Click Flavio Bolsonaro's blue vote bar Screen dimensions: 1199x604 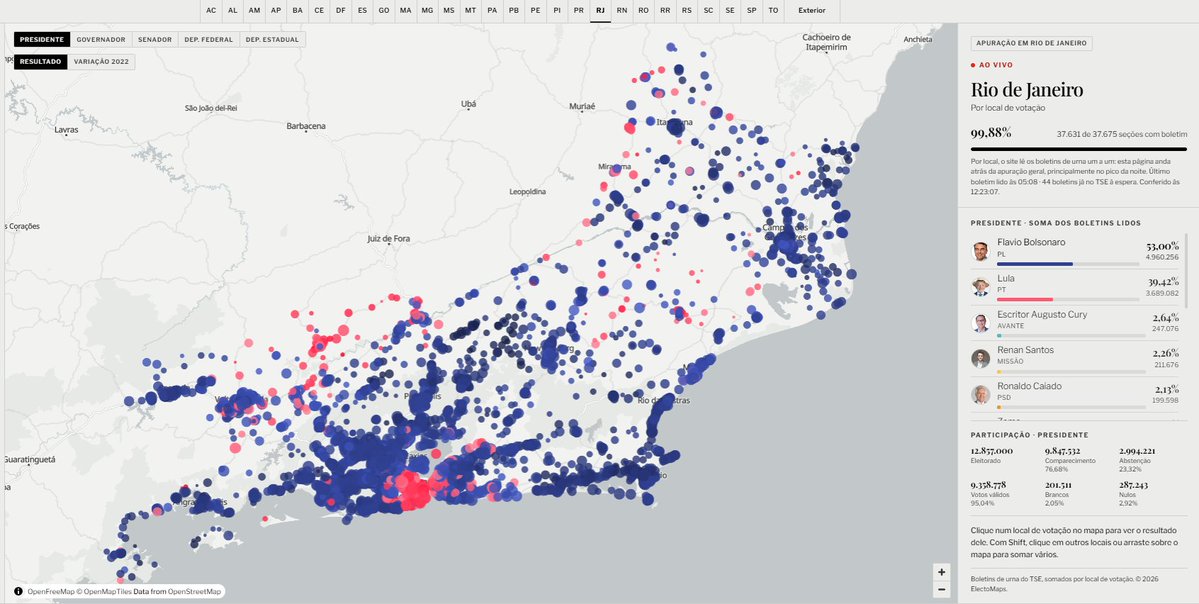[1035, 265]
